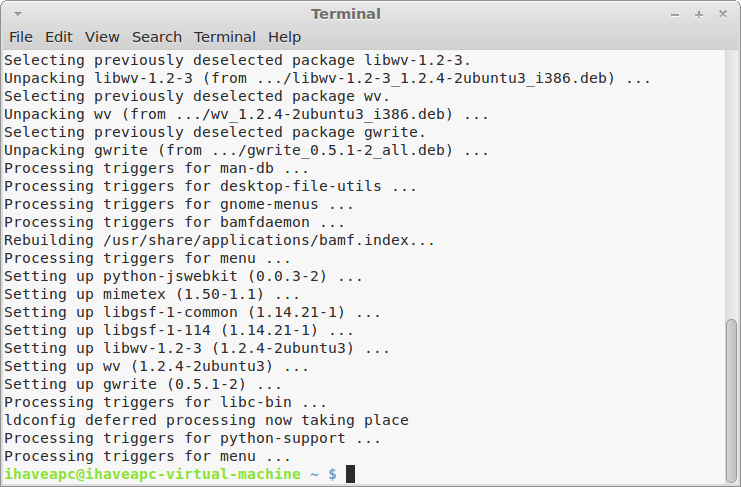The image size is (741, 487).
Task: Click the vertical scrollbar thumb
Action: click(731, 401)
